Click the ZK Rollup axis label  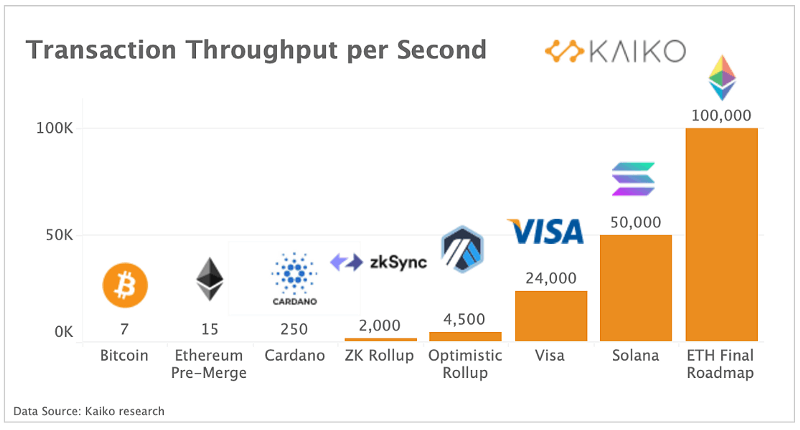coord(379,356)
